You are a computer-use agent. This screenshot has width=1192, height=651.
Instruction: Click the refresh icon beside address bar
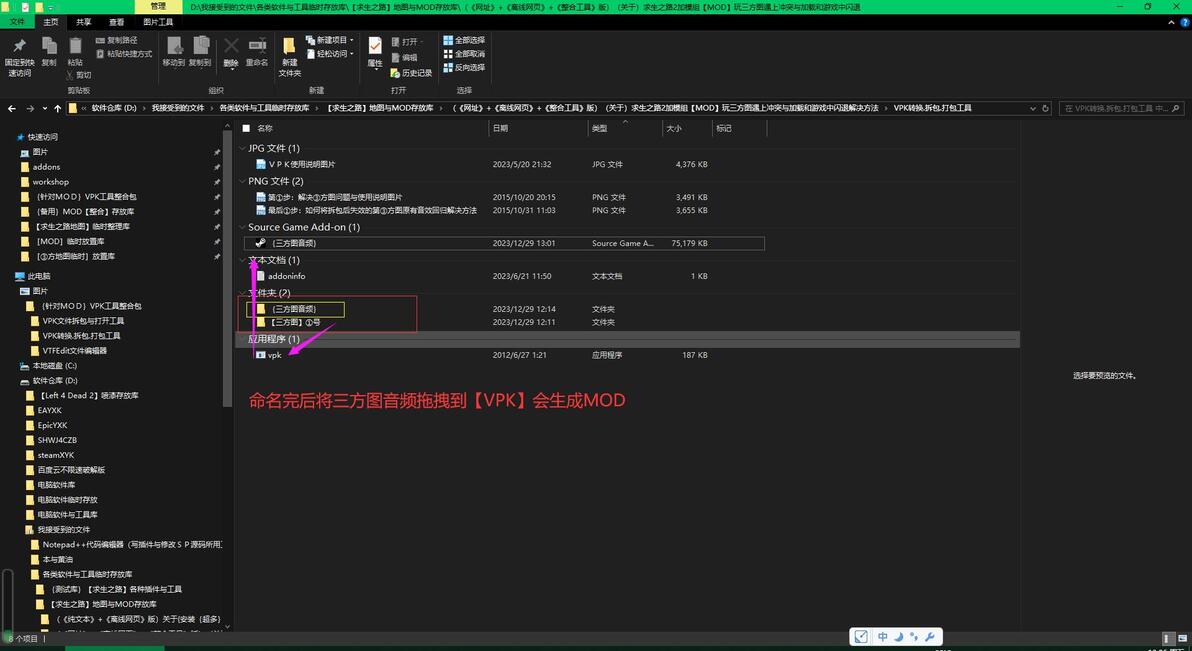tap(1045, 109)
